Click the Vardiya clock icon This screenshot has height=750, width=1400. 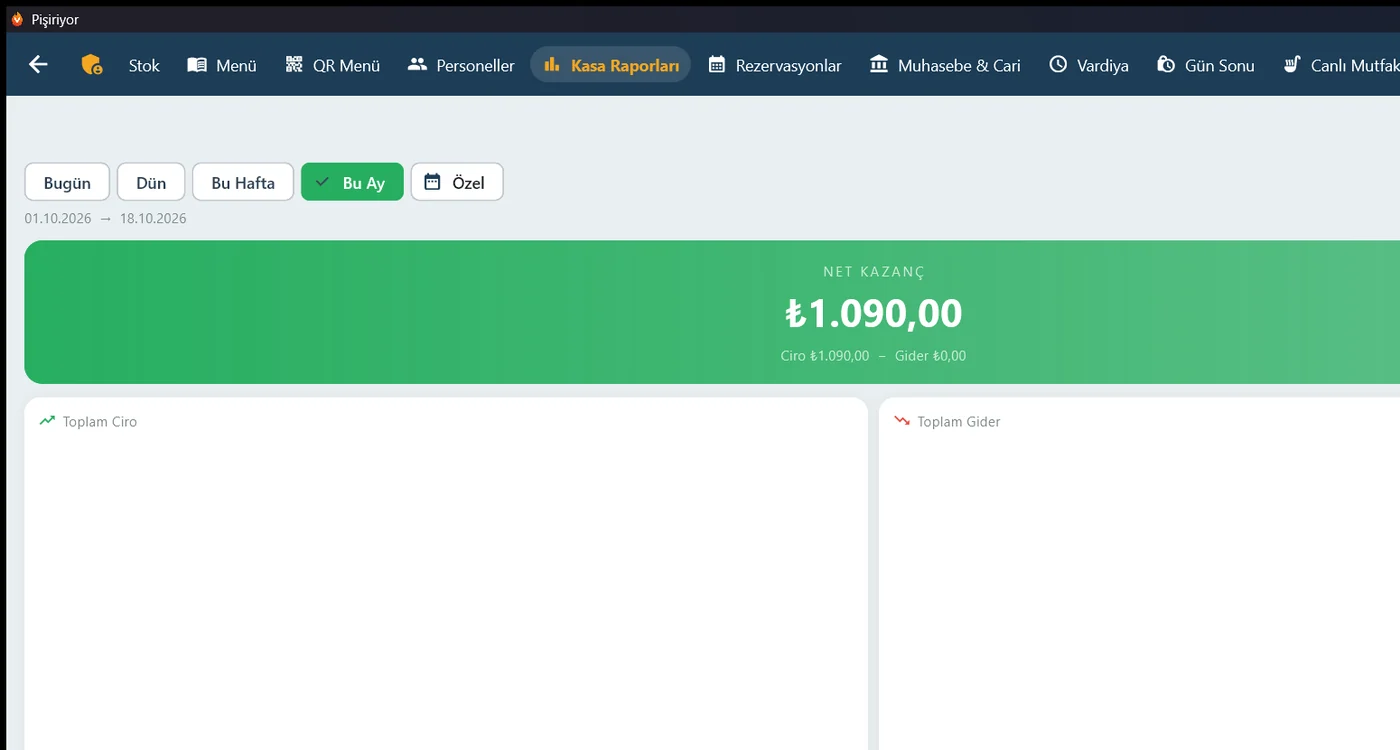tap(1058, 65)
